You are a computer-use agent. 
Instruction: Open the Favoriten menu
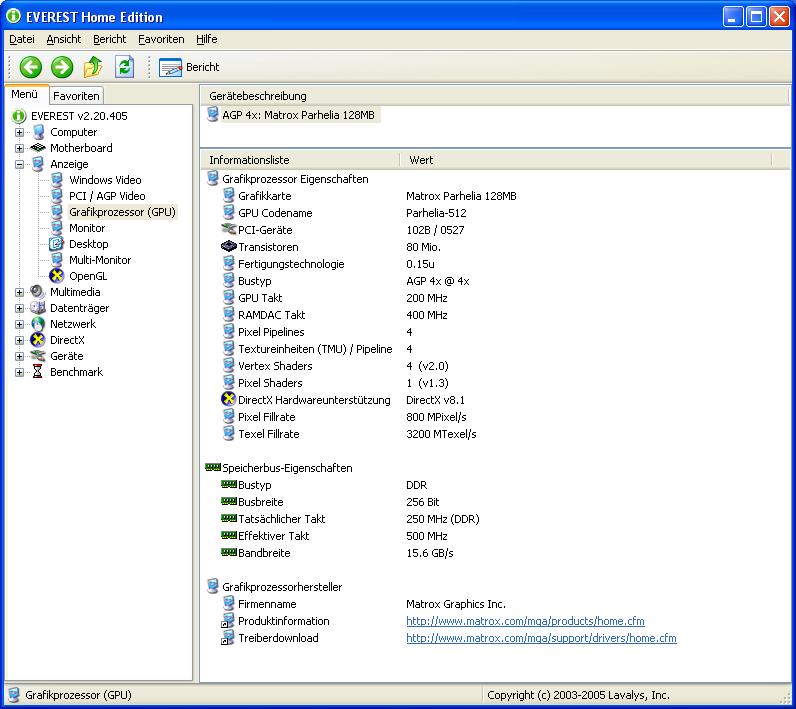(x=161, y=39)
